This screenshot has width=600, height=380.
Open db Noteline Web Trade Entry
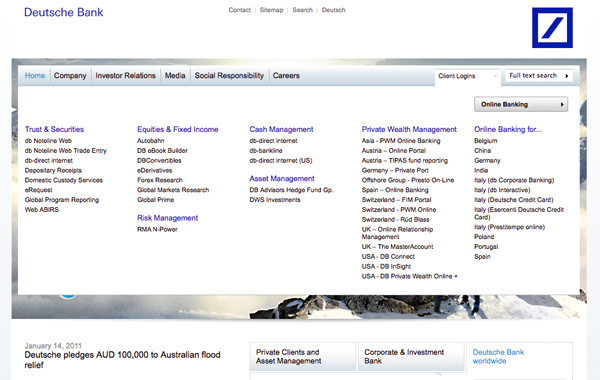click(x=66, y=151)
